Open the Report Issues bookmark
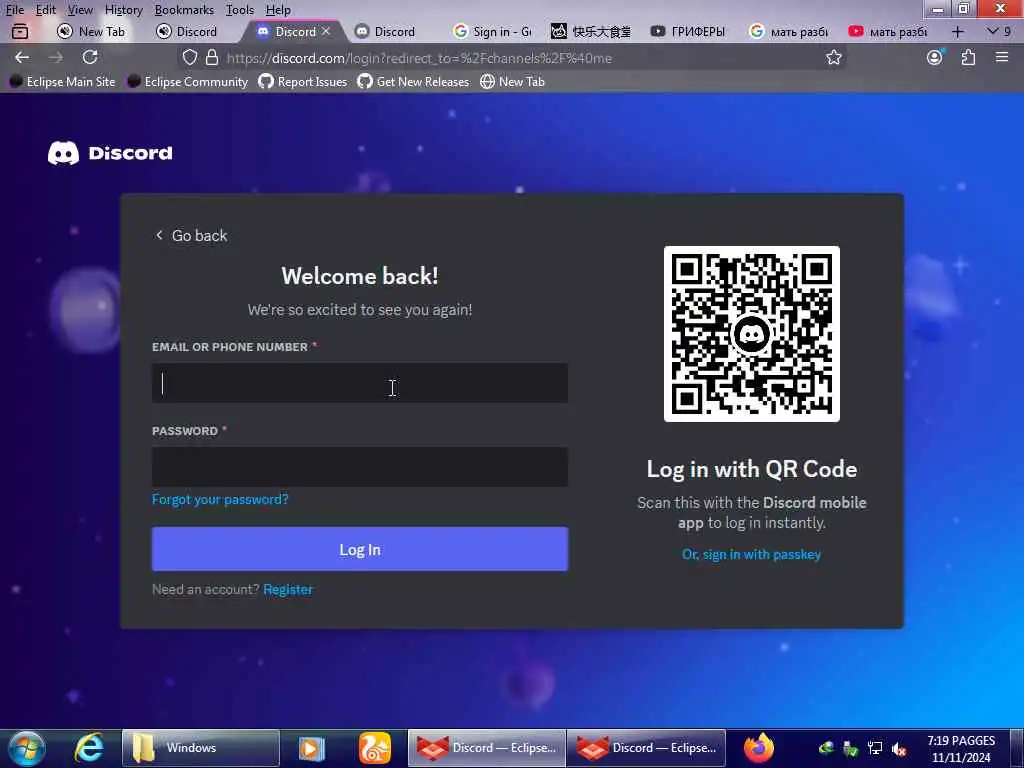 tap(303, 82)
